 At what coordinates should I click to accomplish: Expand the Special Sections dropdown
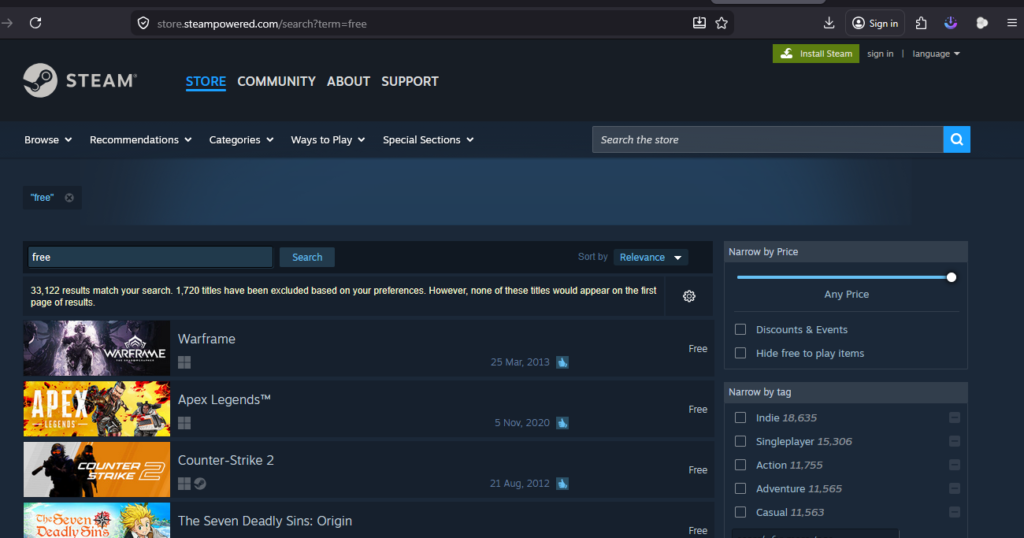[x=428, y=140]
